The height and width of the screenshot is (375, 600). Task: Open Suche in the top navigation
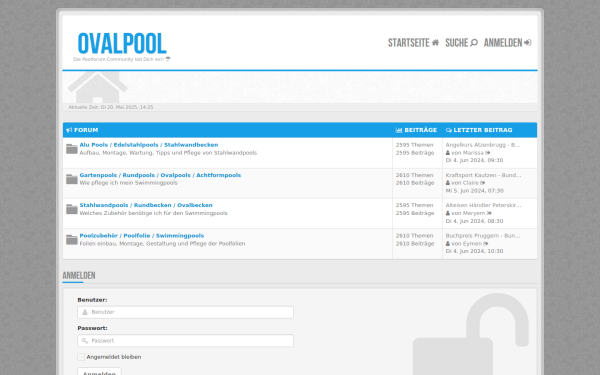(461, 42)
